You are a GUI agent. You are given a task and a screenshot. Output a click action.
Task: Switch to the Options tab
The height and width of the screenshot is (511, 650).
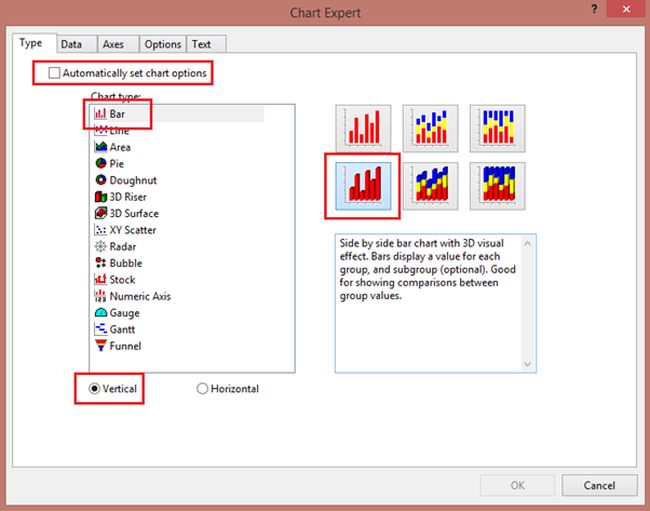(162, 44)
